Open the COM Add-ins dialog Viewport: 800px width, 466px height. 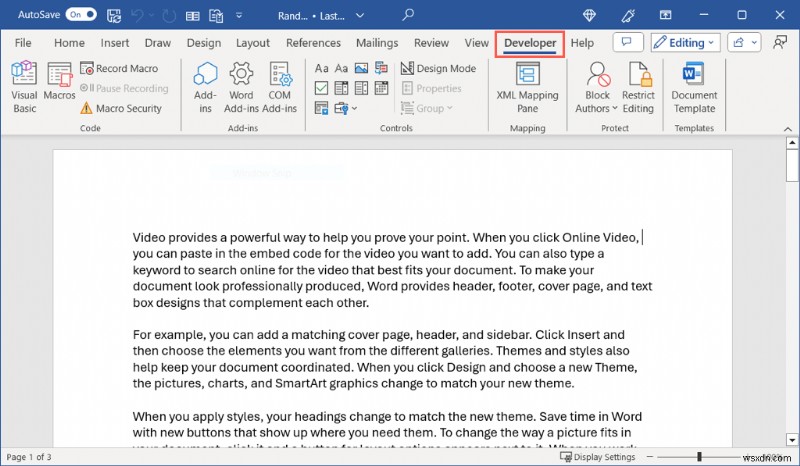click(x=280, y=87)
